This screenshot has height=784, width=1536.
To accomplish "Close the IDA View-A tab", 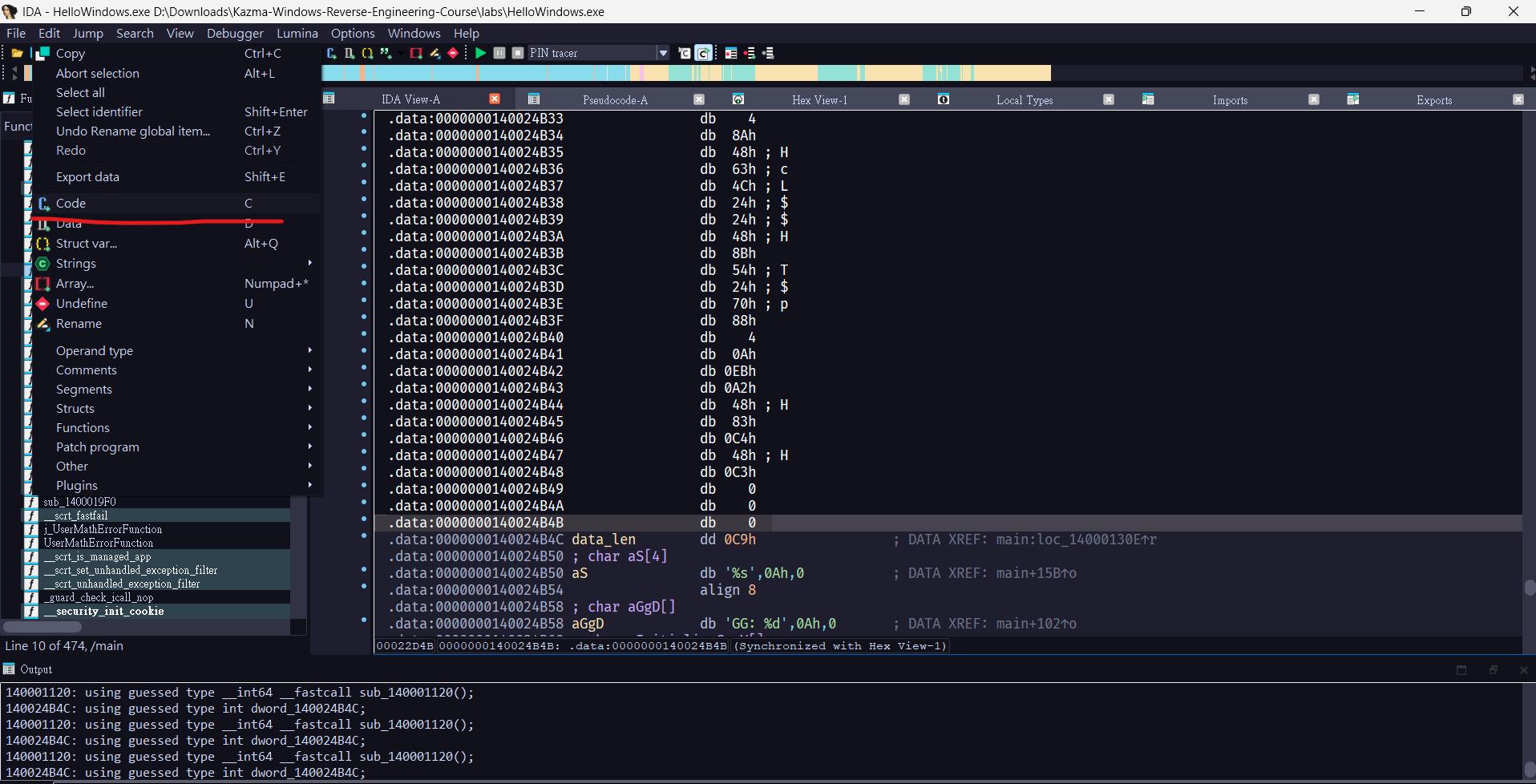I will tap(495, 99).
